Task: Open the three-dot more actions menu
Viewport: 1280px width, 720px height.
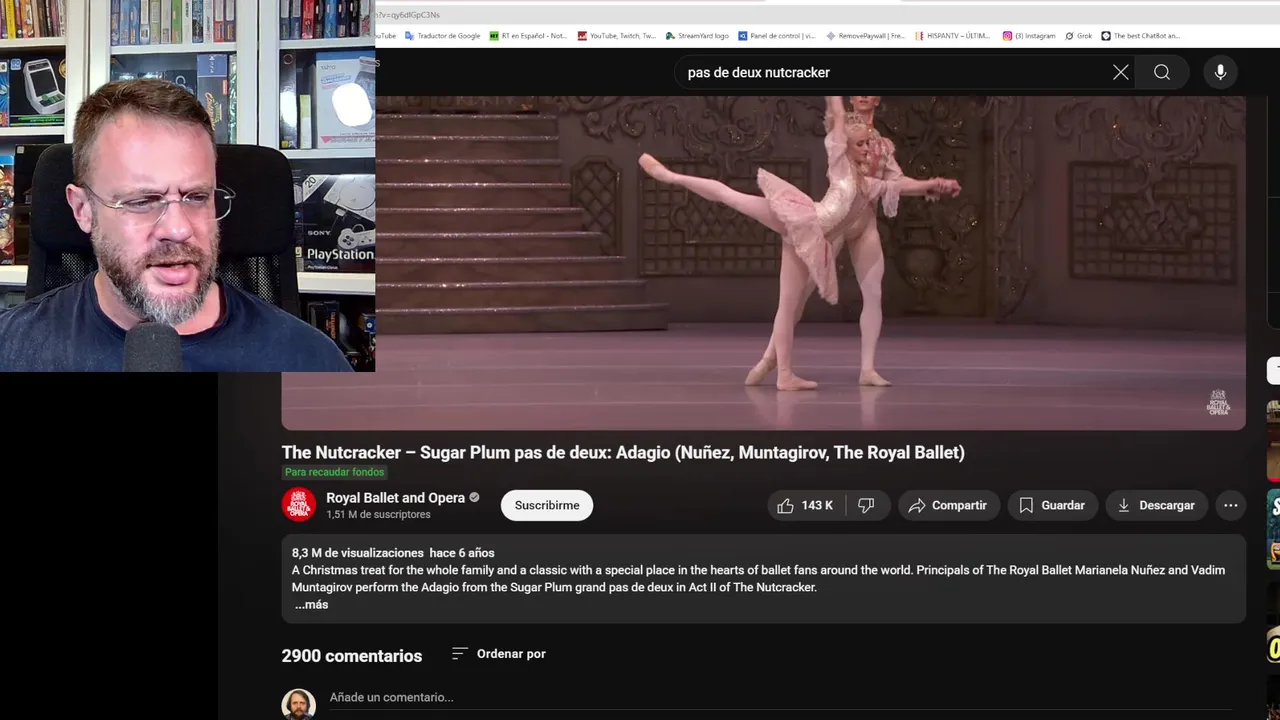Action: click(x=1231, y=505)
